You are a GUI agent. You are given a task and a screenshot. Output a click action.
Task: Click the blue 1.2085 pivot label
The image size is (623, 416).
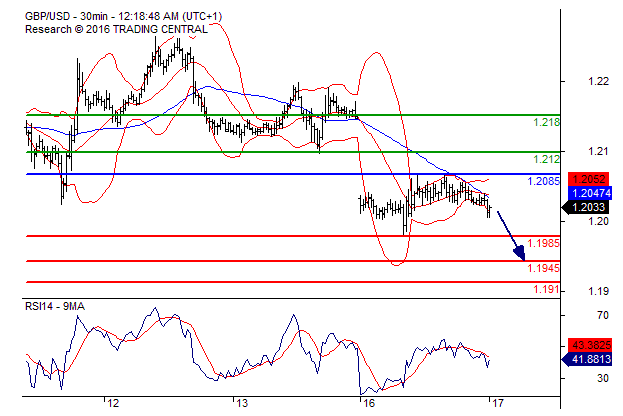click(544, 181)
